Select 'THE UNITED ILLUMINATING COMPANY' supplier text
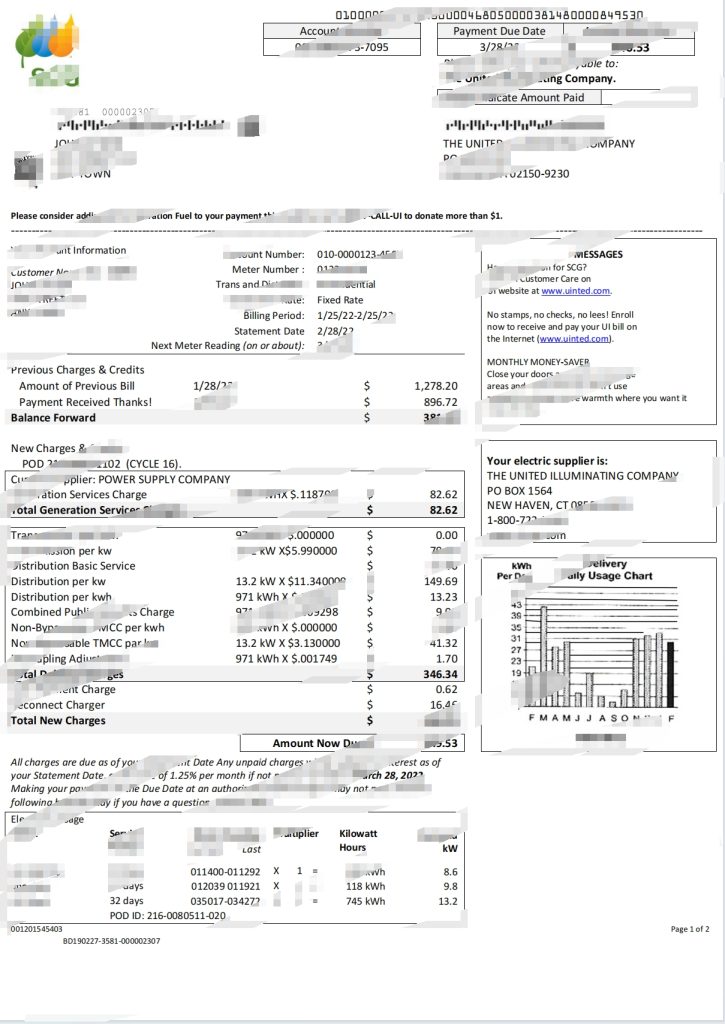The width and height of the screenshot is (725, 1024). point(583,475)
